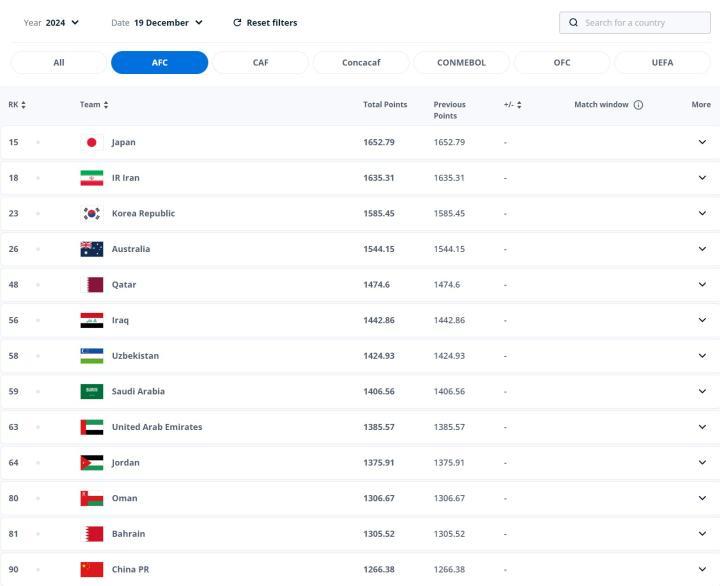Click the Japan flag icon

[91, 142]
